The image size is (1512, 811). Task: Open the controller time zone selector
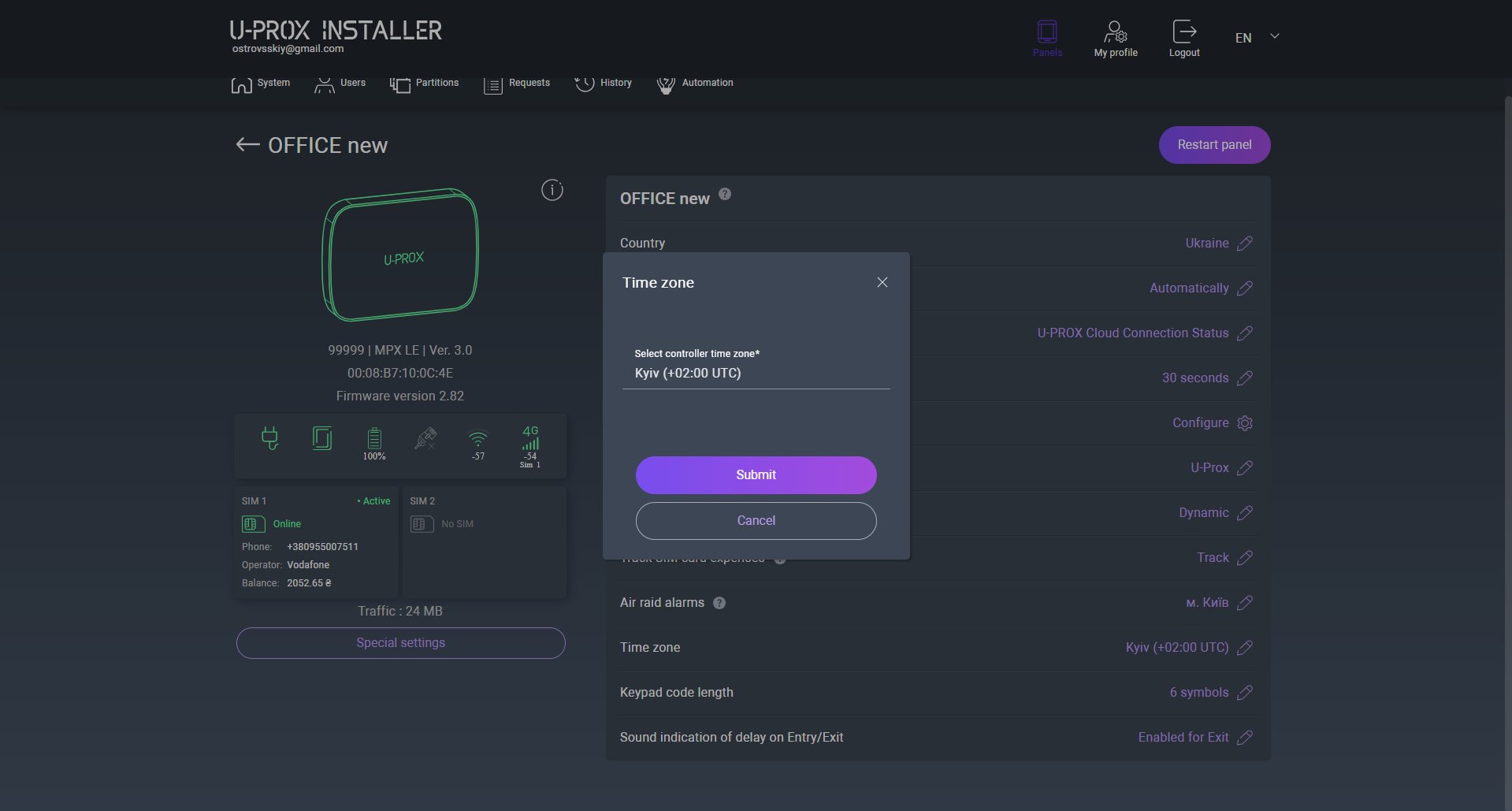click(756, 373)
